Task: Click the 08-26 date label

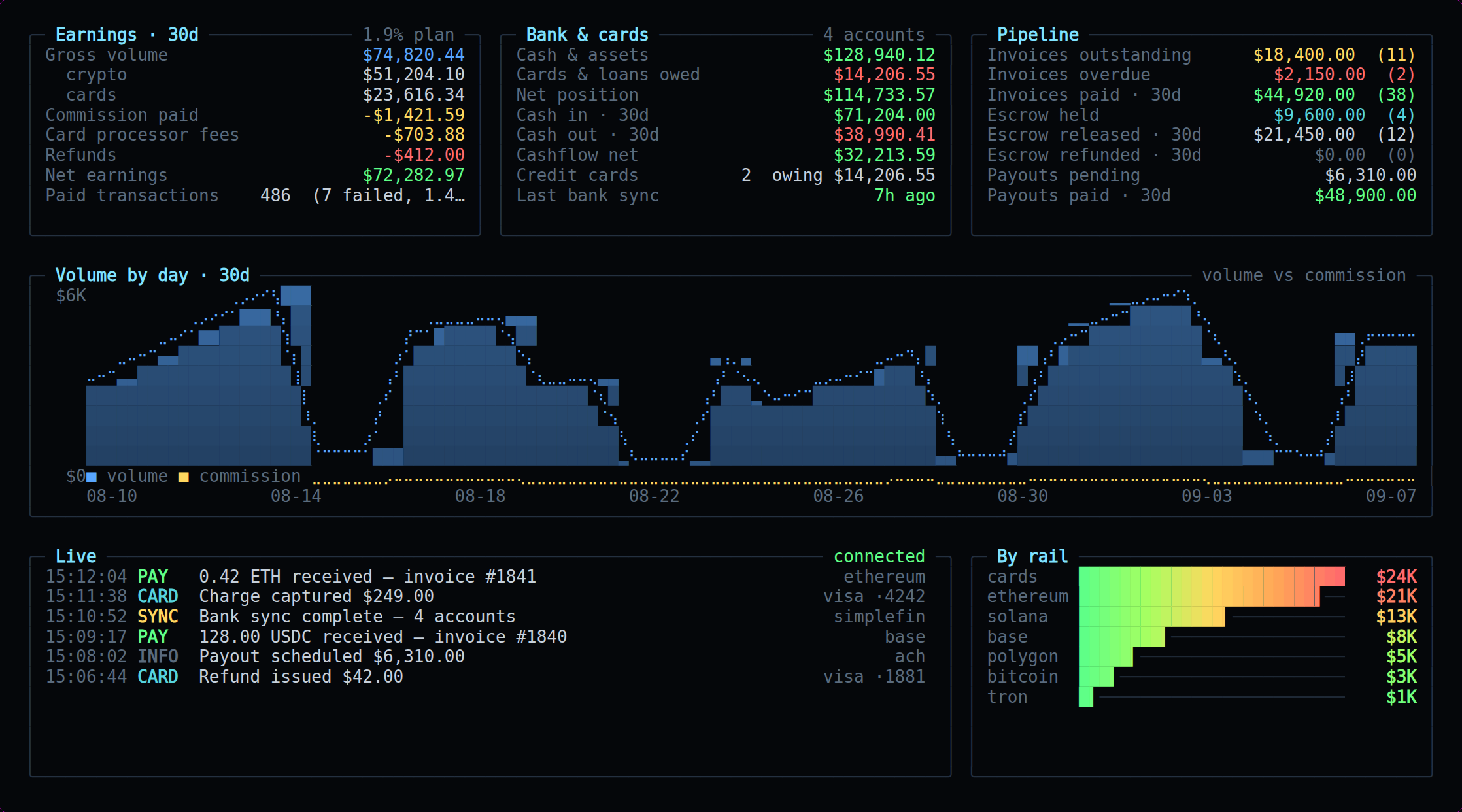Action: click(838, 496)
